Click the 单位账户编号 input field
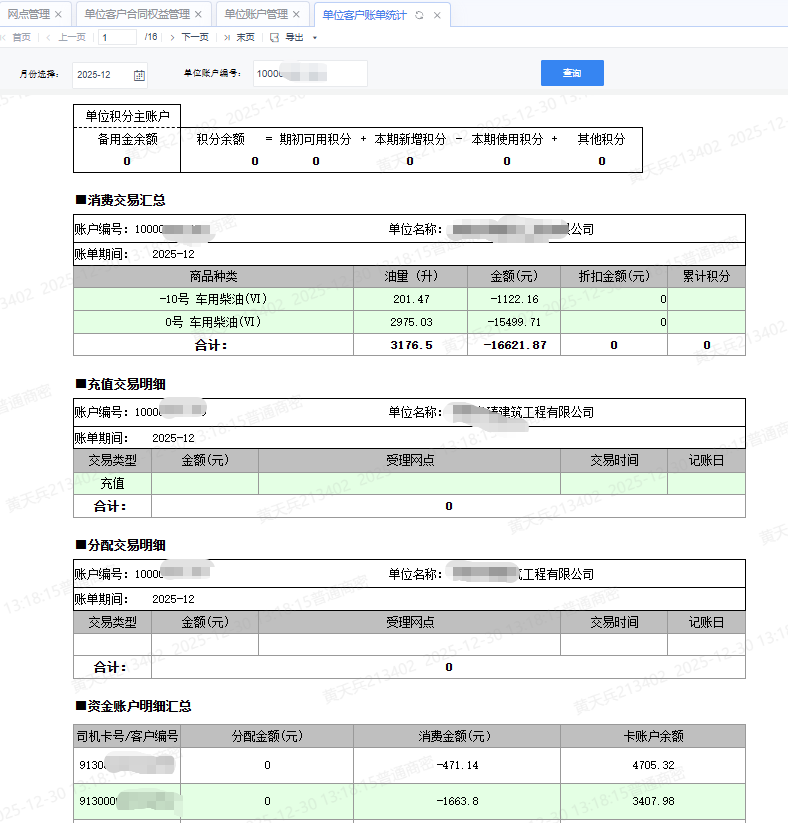The height and width of the screenshot is (823, 788). coord(309,74)
